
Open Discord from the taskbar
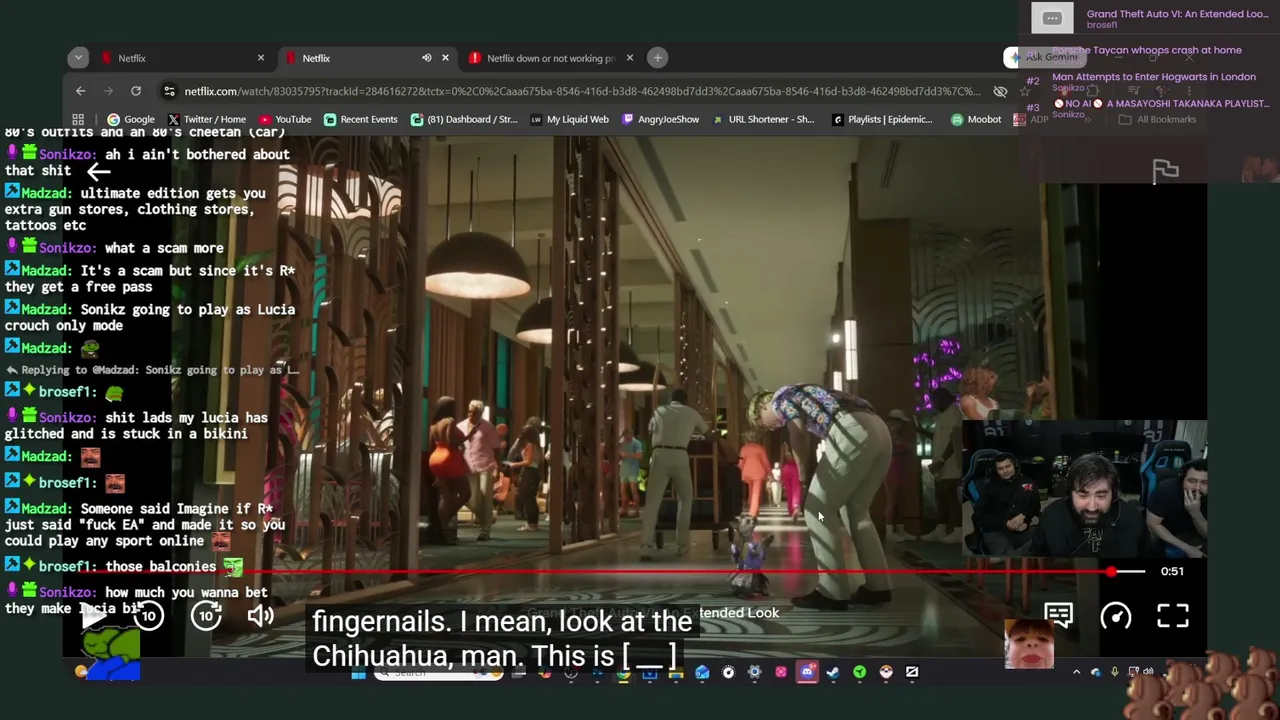[807, 672]
